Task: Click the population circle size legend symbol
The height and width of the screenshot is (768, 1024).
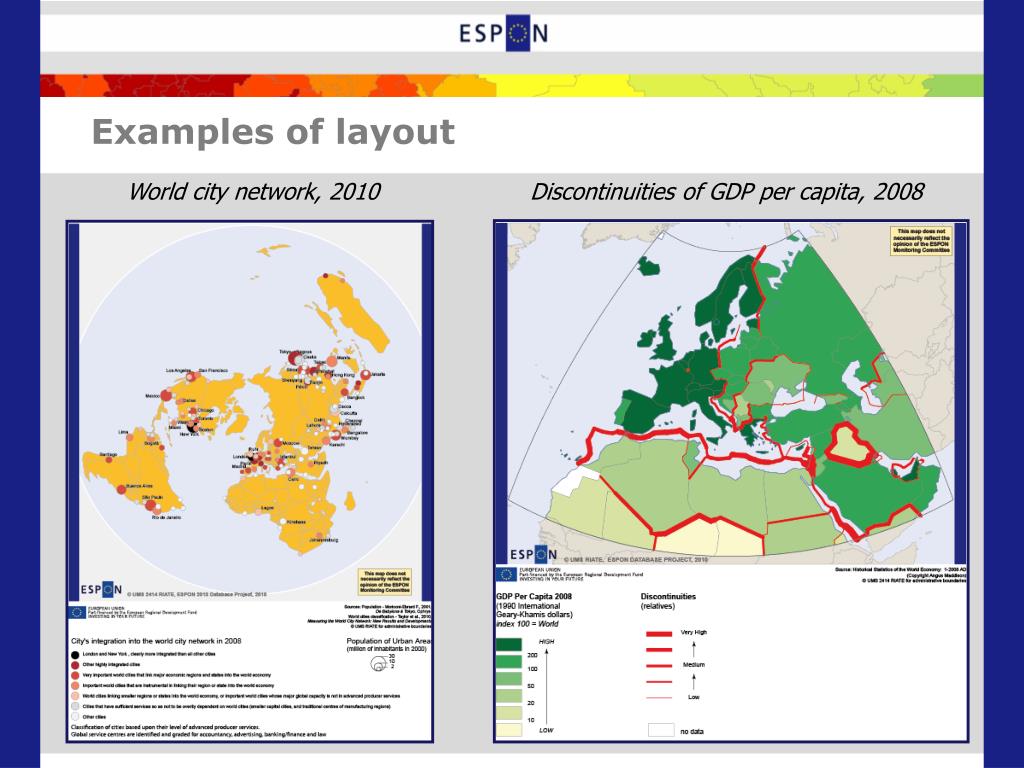Action: tap(379, 664)
